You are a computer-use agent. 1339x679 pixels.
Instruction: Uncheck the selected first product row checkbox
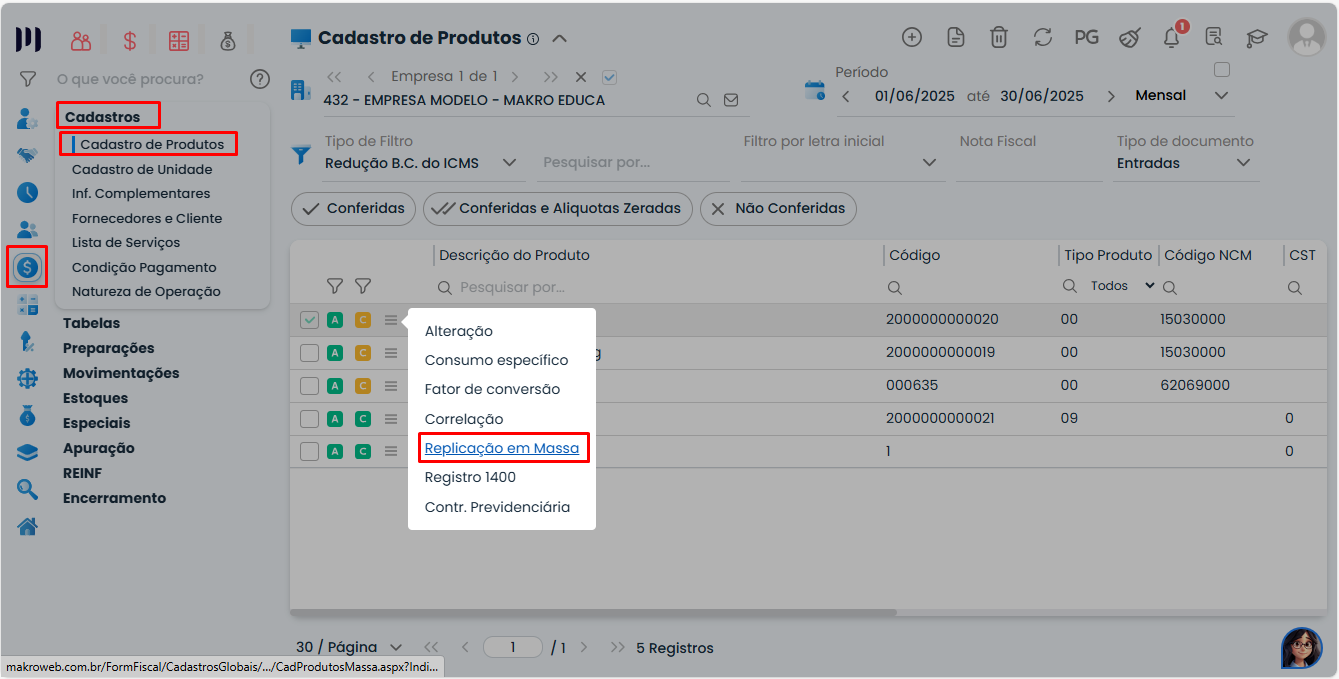pyautogui.click(x=309, y=320)
